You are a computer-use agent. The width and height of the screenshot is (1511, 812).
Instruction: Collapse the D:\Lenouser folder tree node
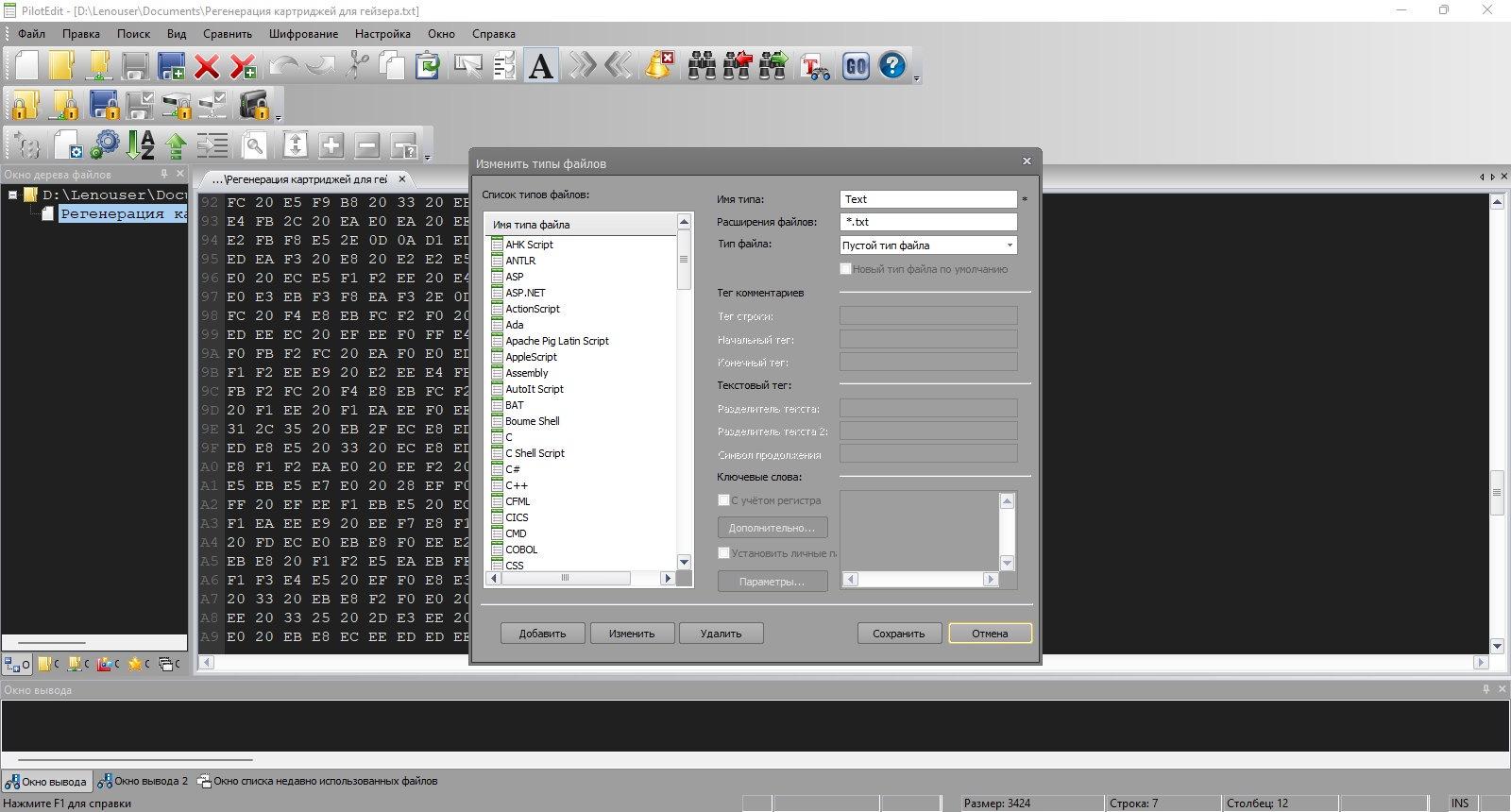pos(13,195)
